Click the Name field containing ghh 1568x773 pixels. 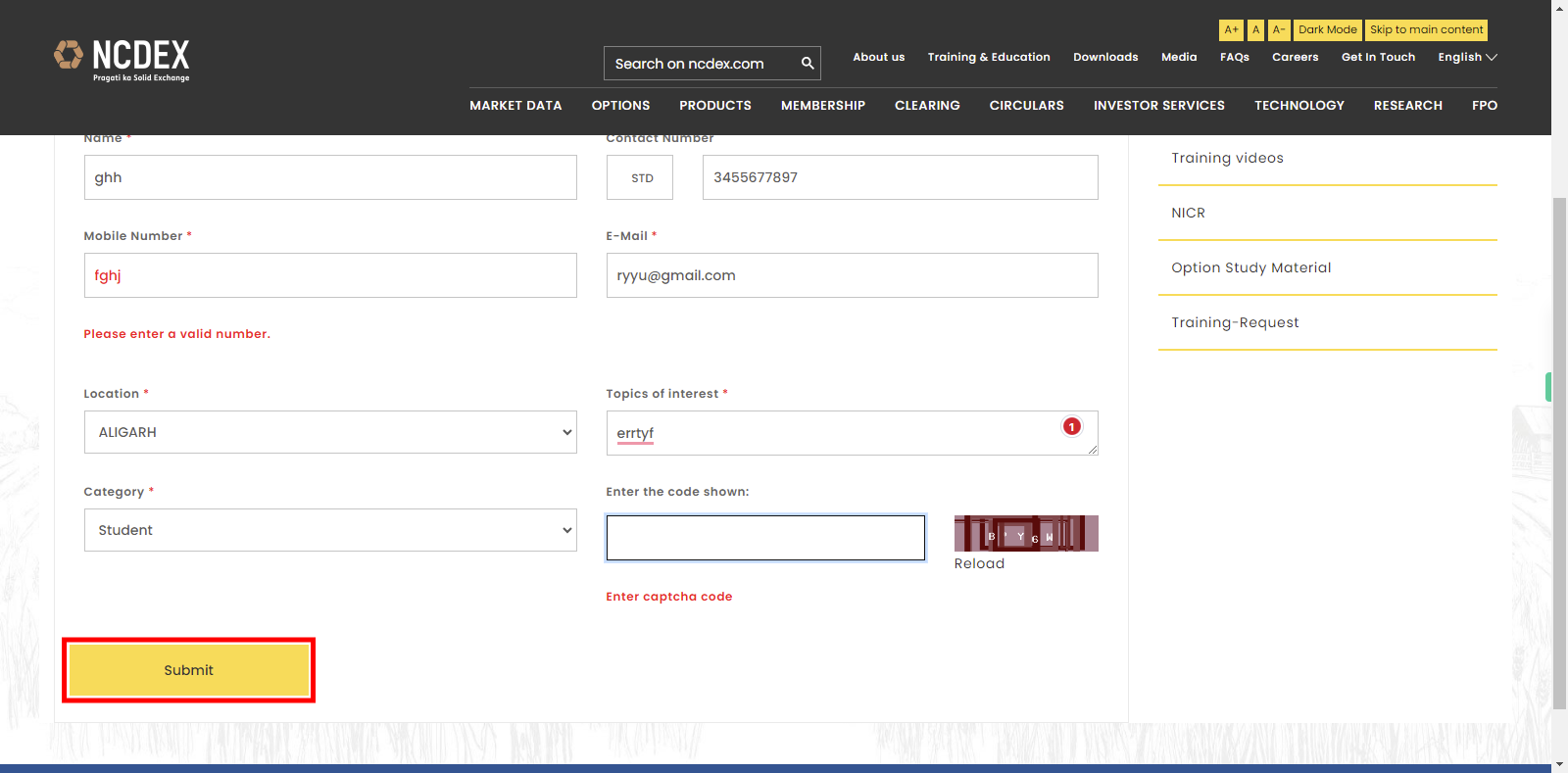pos(330,177)
